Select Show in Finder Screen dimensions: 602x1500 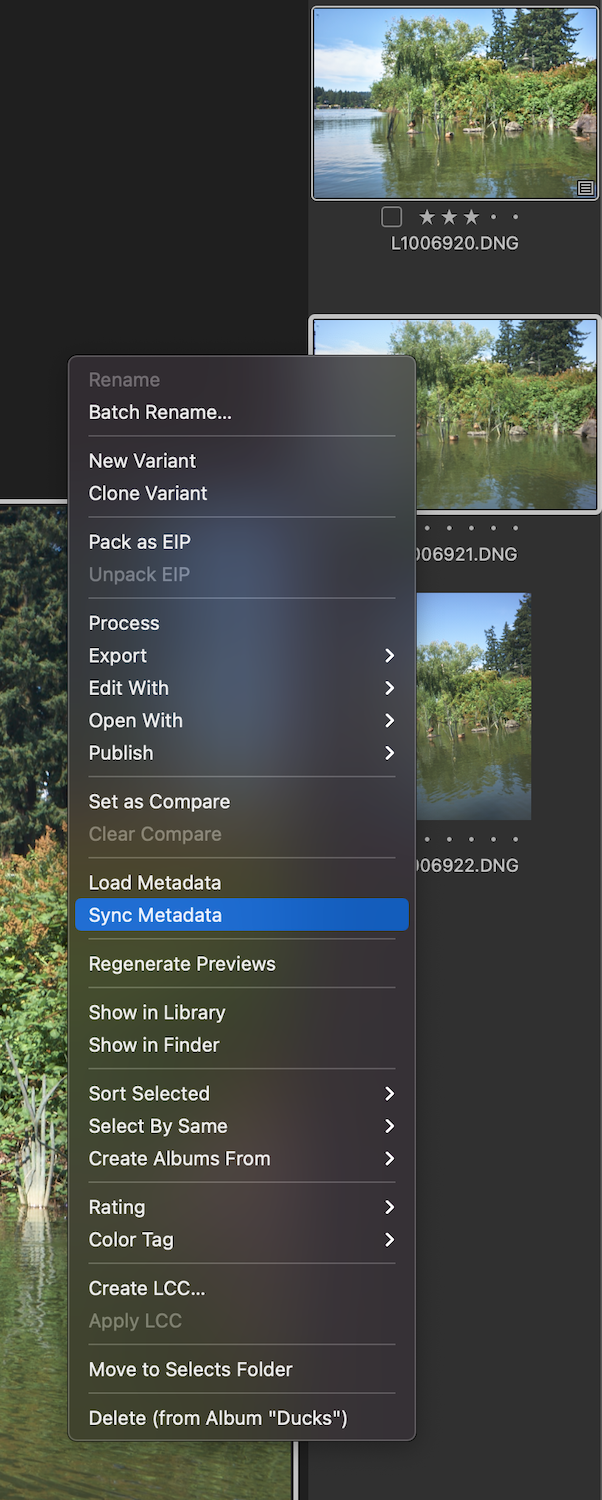(x=154, y=1045)
